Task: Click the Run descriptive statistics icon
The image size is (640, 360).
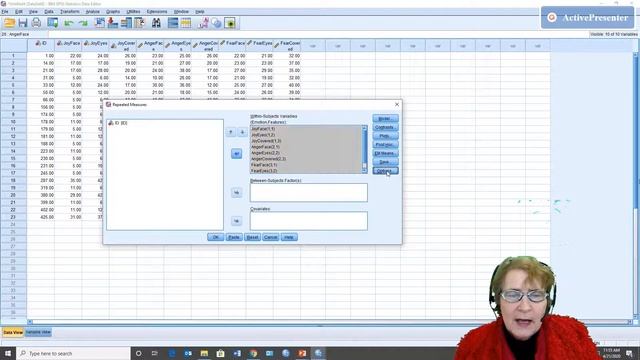Action: point(140,23)
